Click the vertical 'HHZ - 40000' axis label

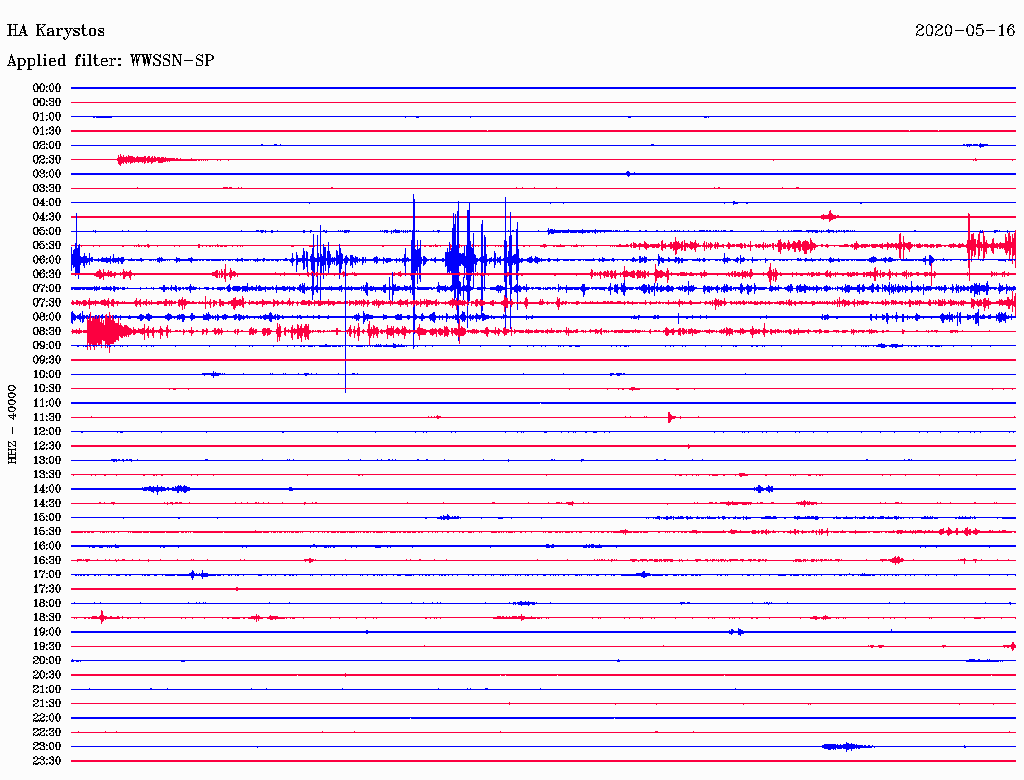(12, 425)
